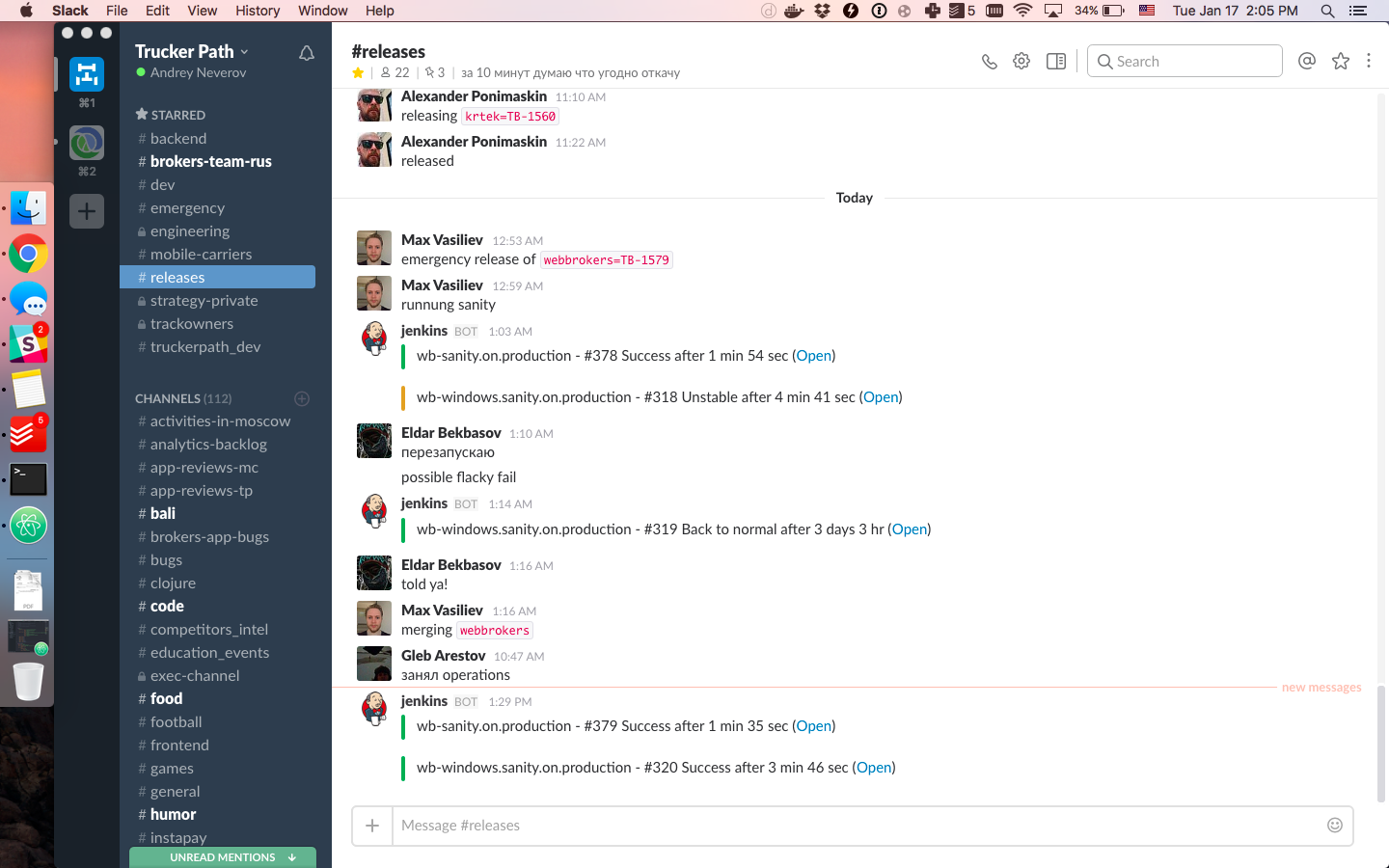Click the Search input field
The width and height of the screenshot is (1389, 868).
(1185, 61)
